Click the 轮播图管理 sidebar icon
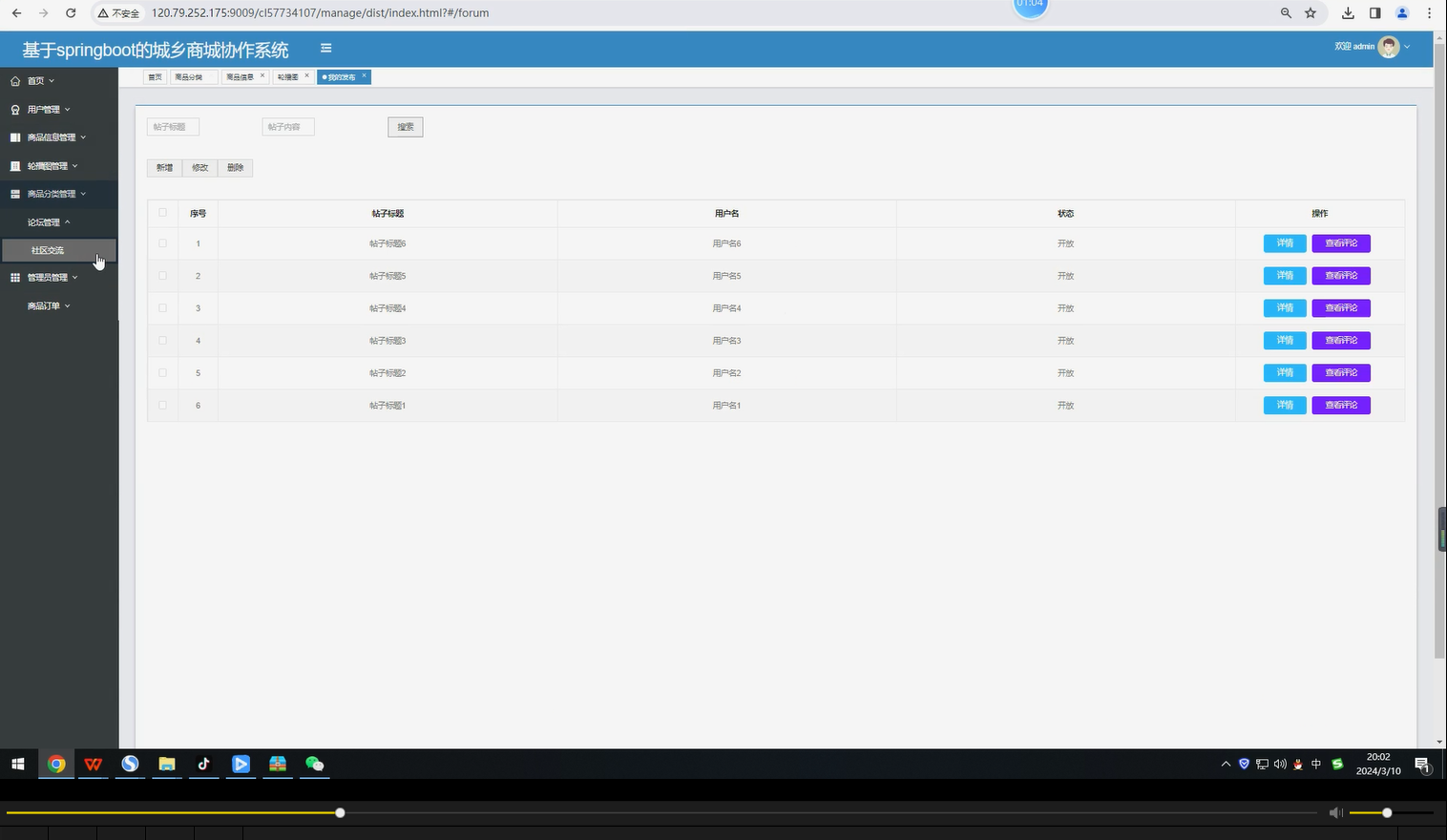 [15, 166]
